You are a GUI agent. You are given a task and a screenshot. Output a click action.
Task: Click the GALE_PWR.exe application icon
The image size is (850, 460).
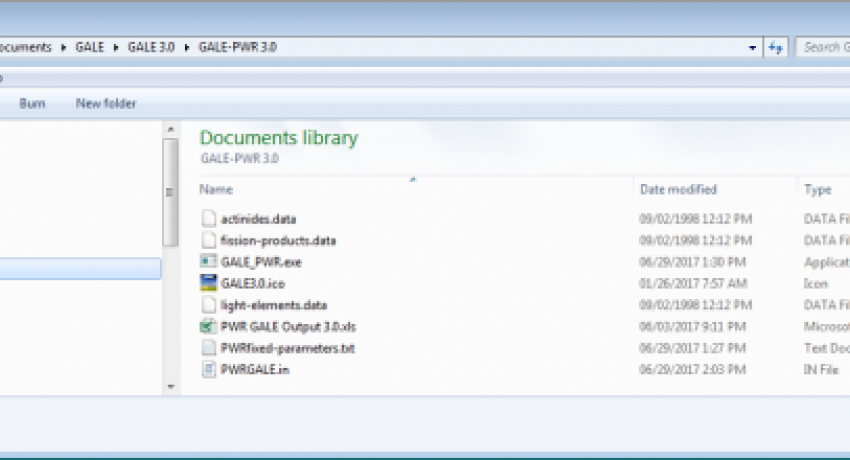click(209, 262)
